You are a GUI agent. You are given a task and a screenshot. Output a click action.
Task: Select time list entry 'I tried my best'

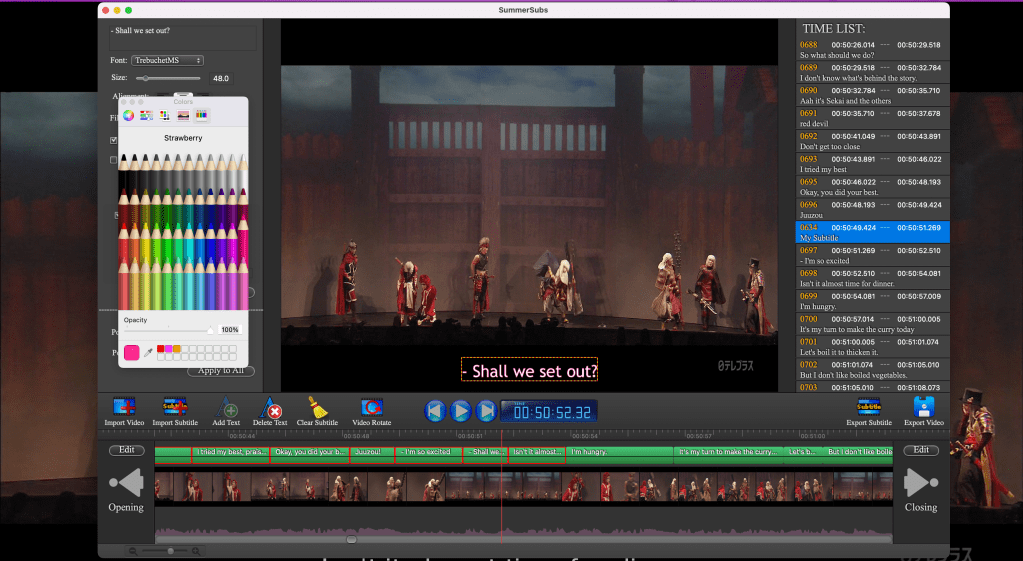[873, 164]
